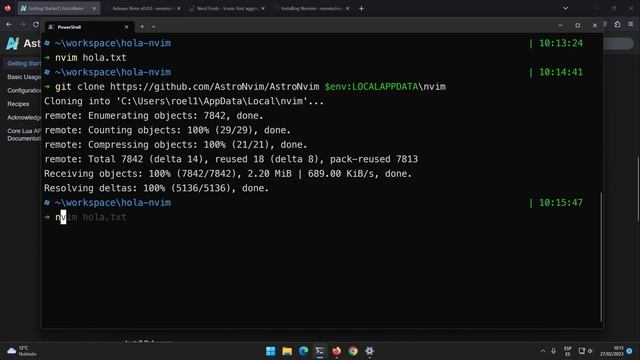
Task: Click the '10:14:41' timestamp in the terminal
Action: tap(561, 72)
